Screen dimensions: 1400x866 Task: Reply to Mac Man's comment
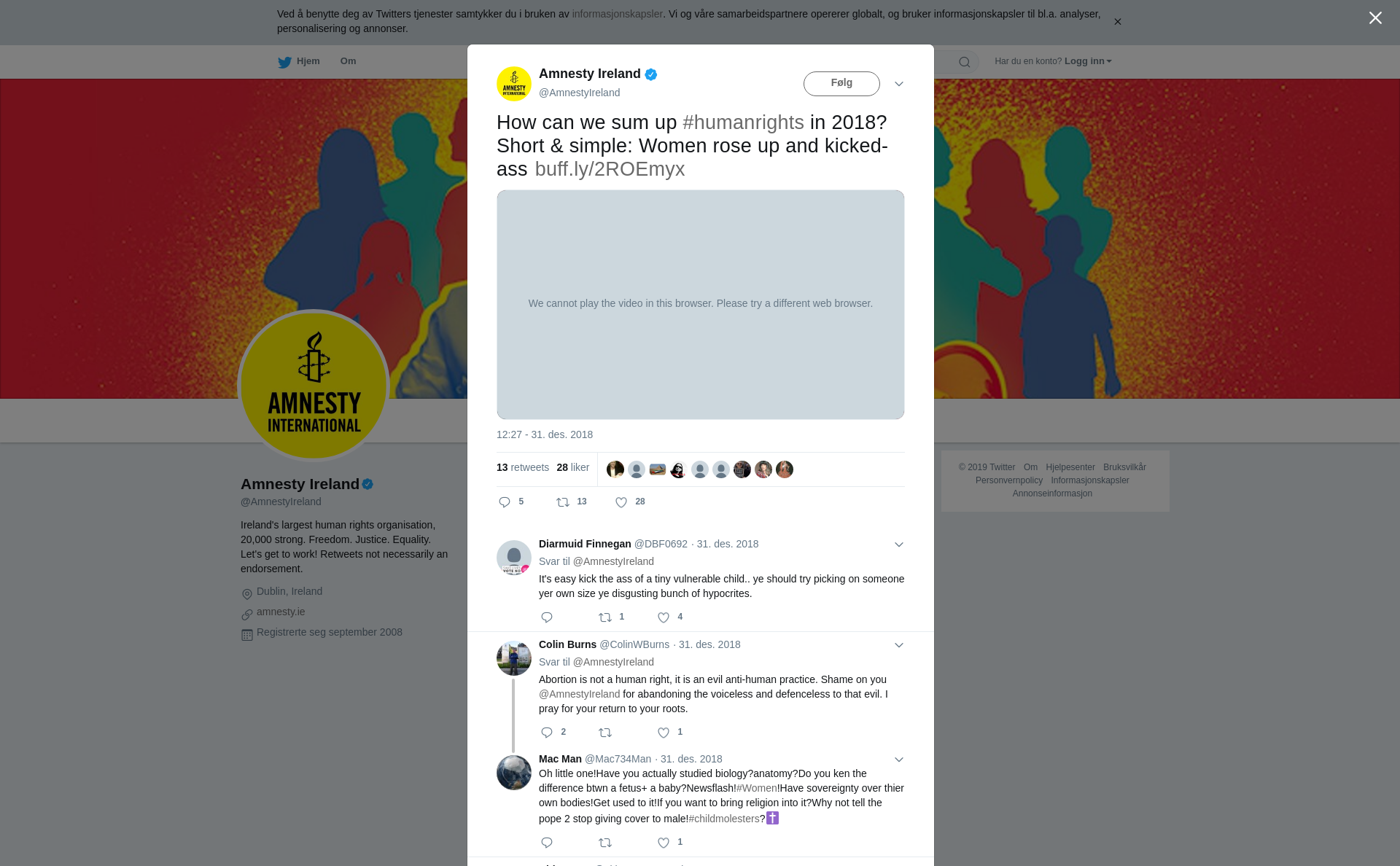coord(547,843)
